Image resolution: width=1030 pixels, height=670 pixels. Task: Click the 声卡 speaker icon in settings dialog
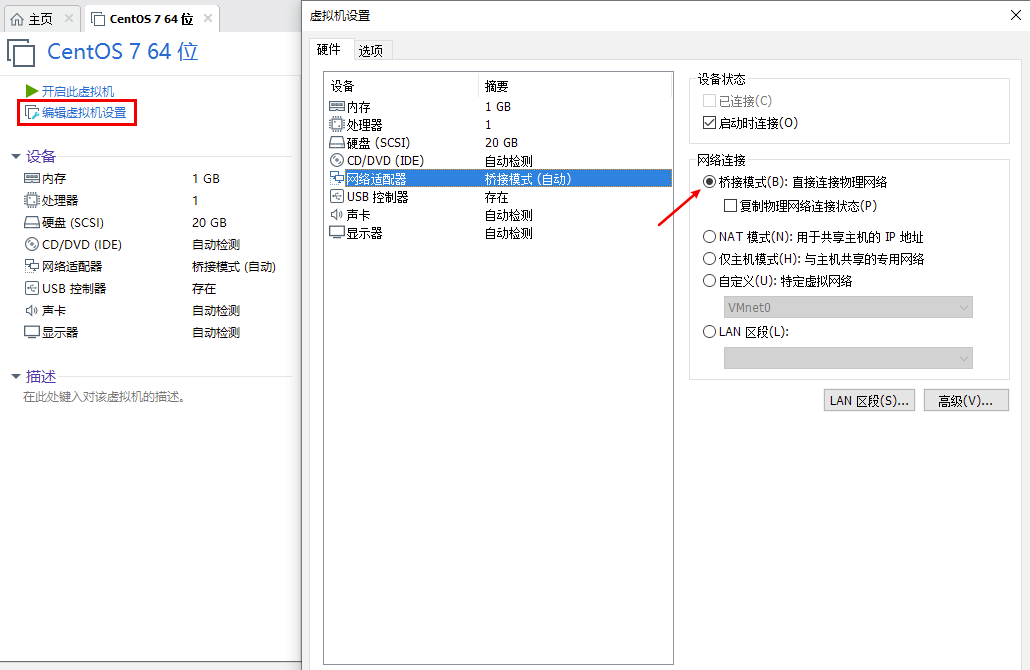(x=336, y=214)
